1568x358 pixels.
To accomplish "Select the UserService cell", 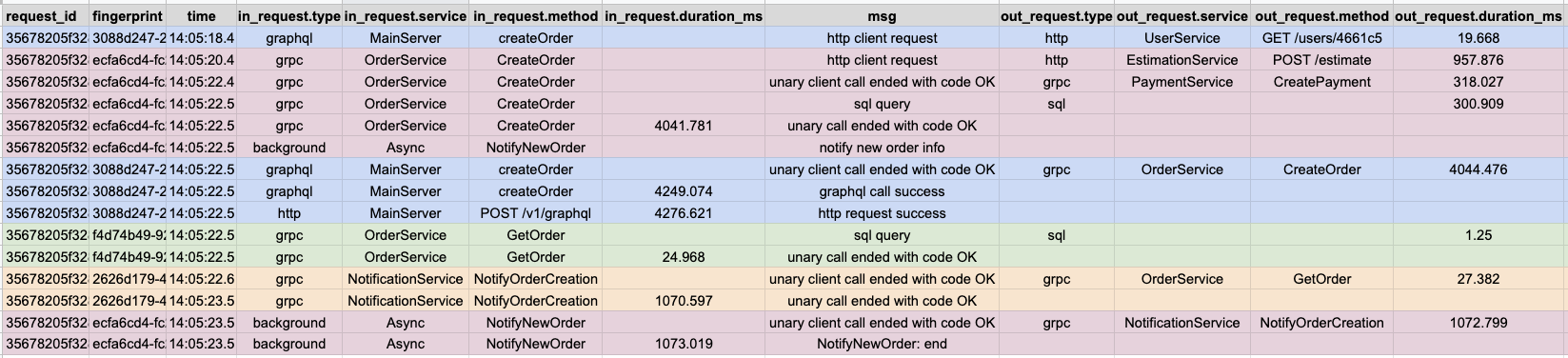I will point(1181,38).
